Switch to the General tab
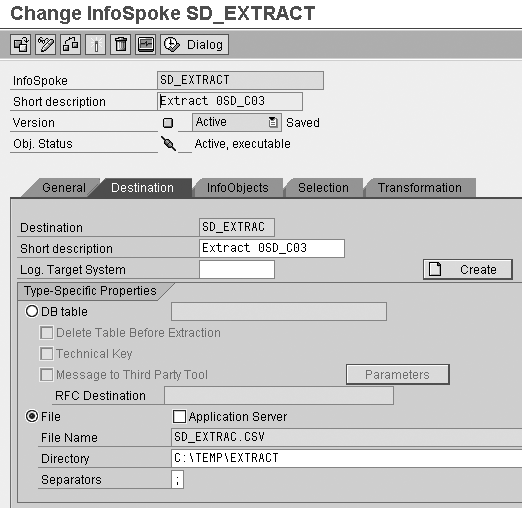The width and height of the screenshot is (522, 508). click(x=64, y=188)
